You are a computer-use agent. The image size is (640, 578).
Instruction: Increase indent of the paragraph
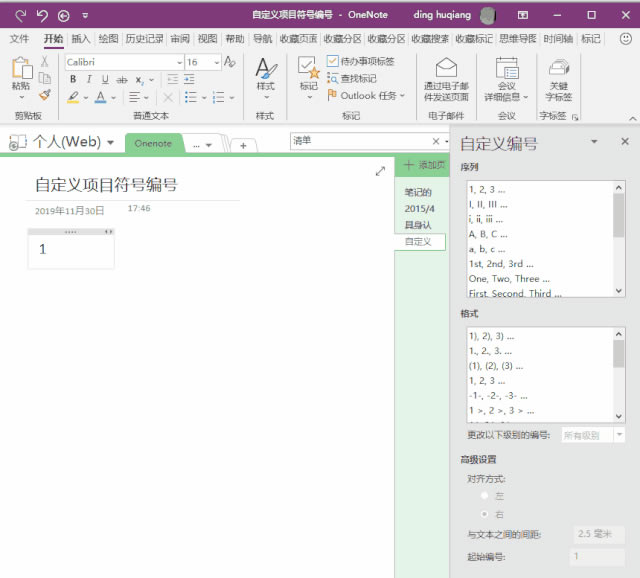click(x=189, y=79)
